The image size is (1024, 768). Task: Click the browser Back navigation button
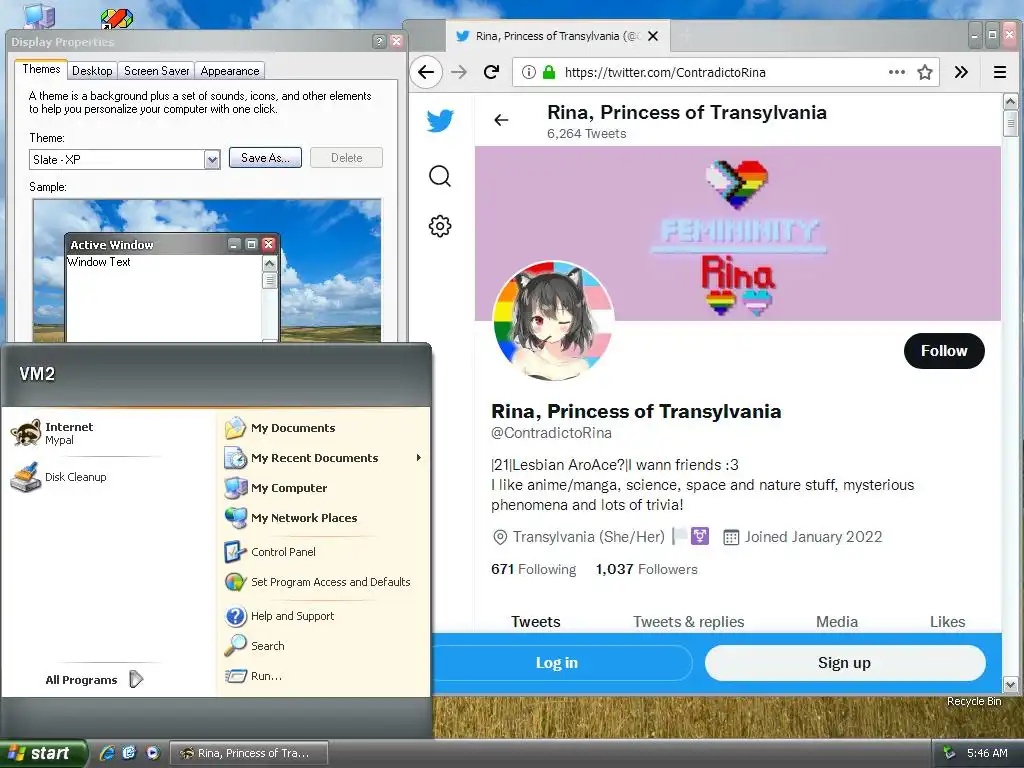[x=426, y=72]
